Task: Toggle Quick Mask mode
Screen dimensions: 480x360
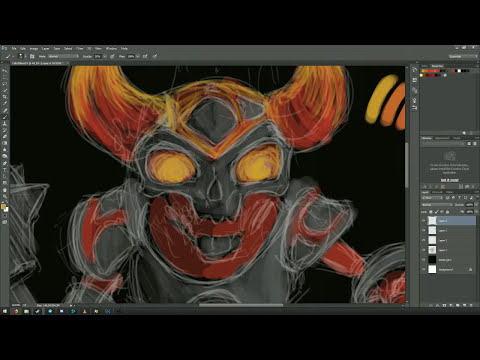Action: pyautogui.click(x=5, y=215)
